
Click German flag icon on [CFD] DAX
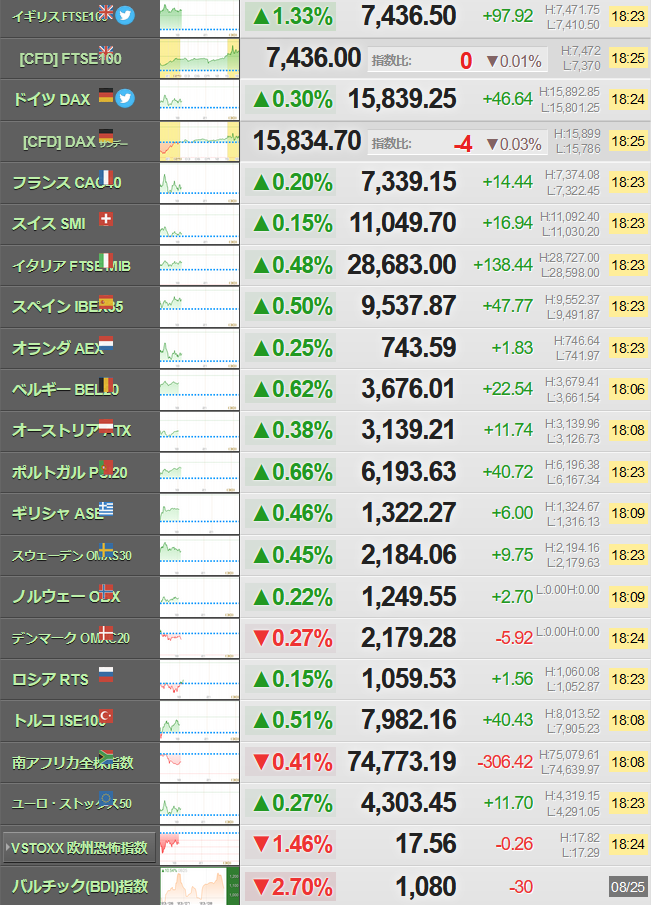click(x=106, y=136)
